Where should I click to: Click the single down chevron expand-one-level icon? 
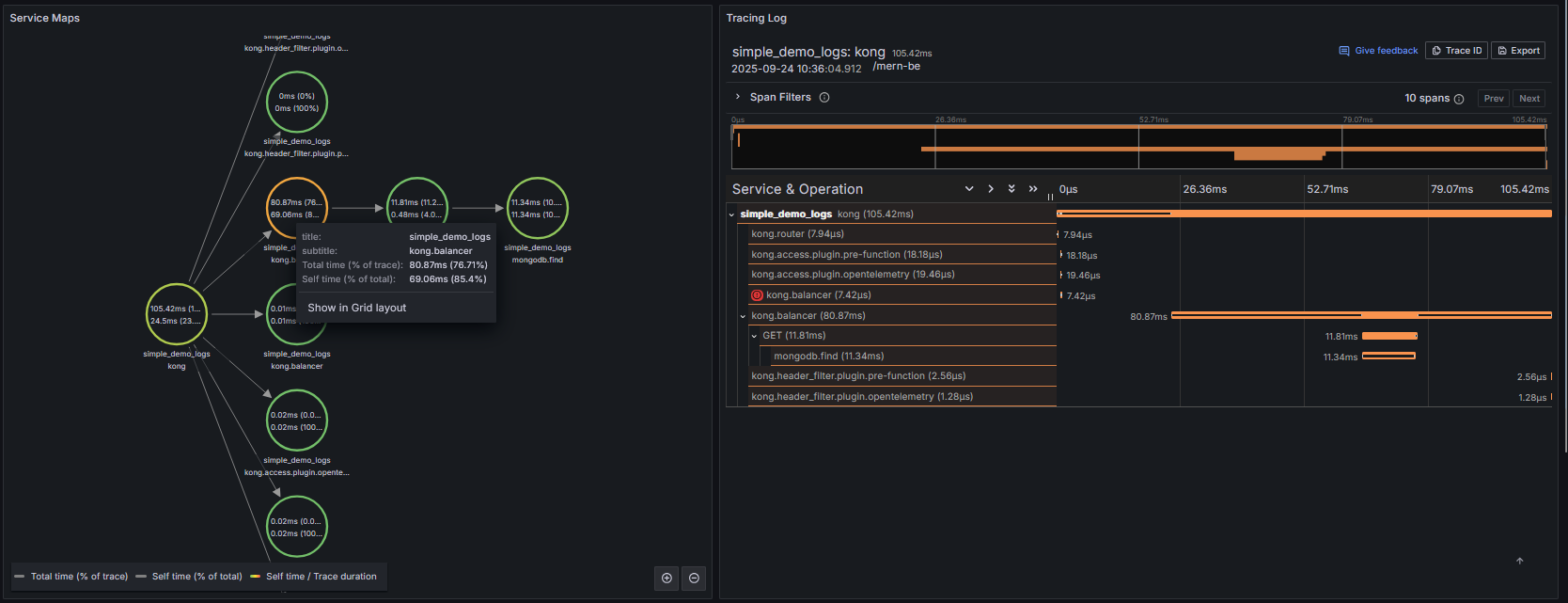969,189
